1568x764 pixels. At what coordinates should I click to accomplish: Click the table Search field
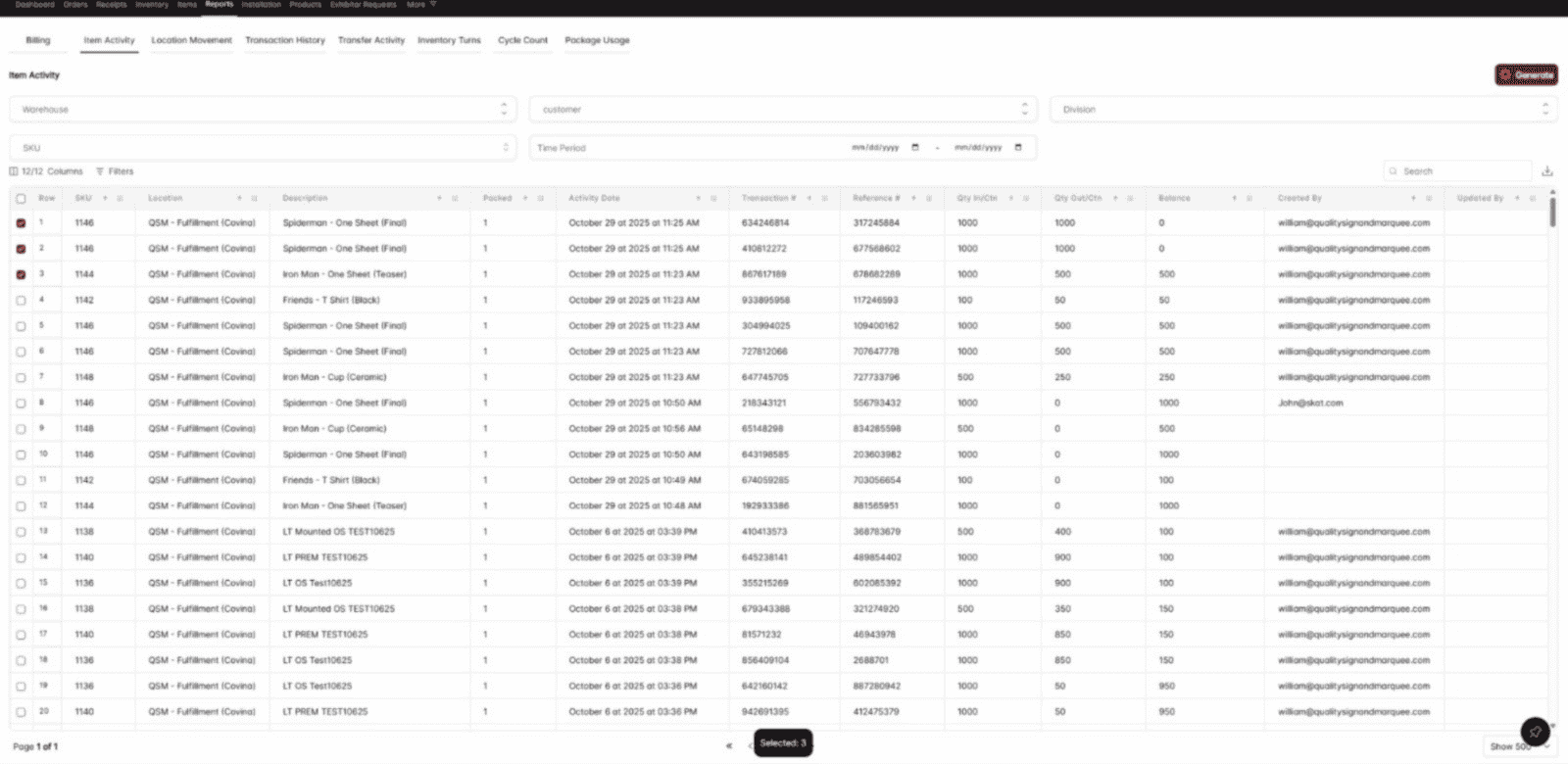click(1457, 171)
